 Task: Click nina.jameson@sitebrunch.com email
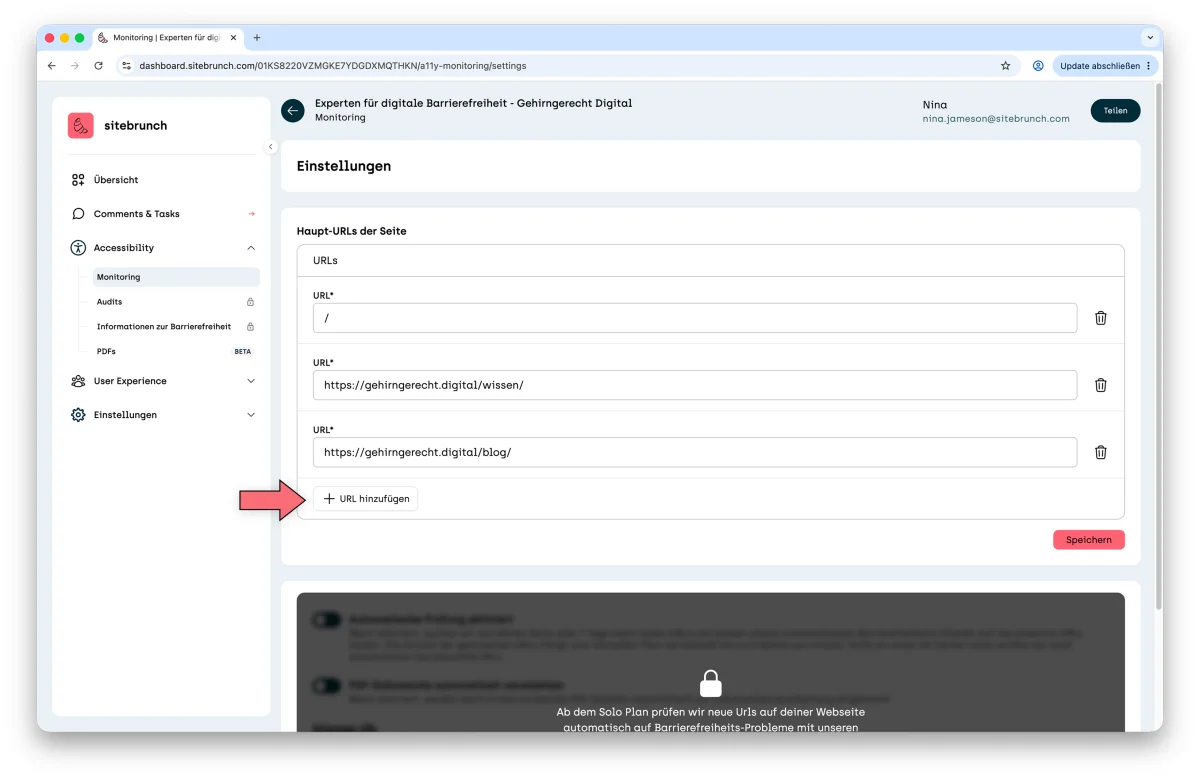click(x=996, y=118)
